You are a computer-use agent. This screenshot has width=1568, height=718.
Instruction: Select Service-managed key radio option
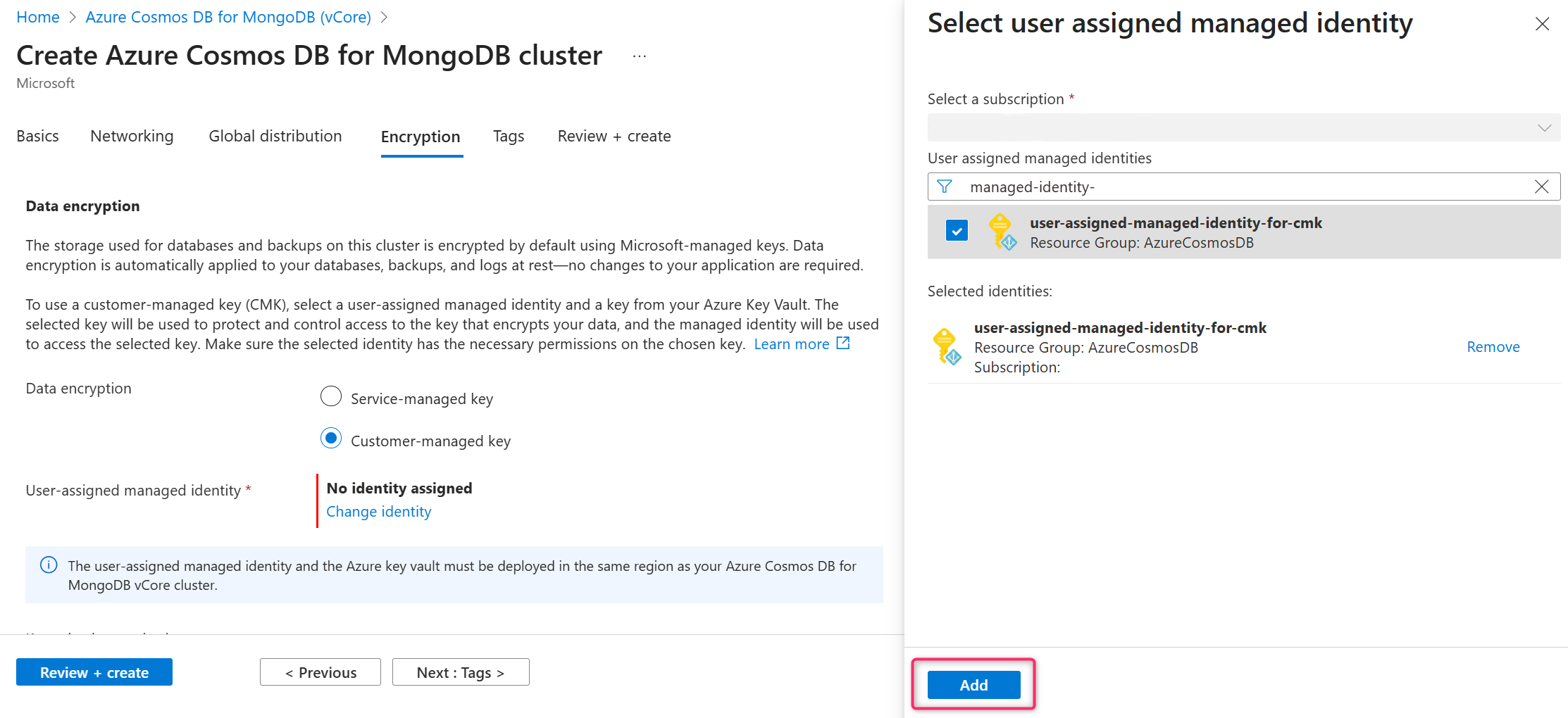coord(331,396)
